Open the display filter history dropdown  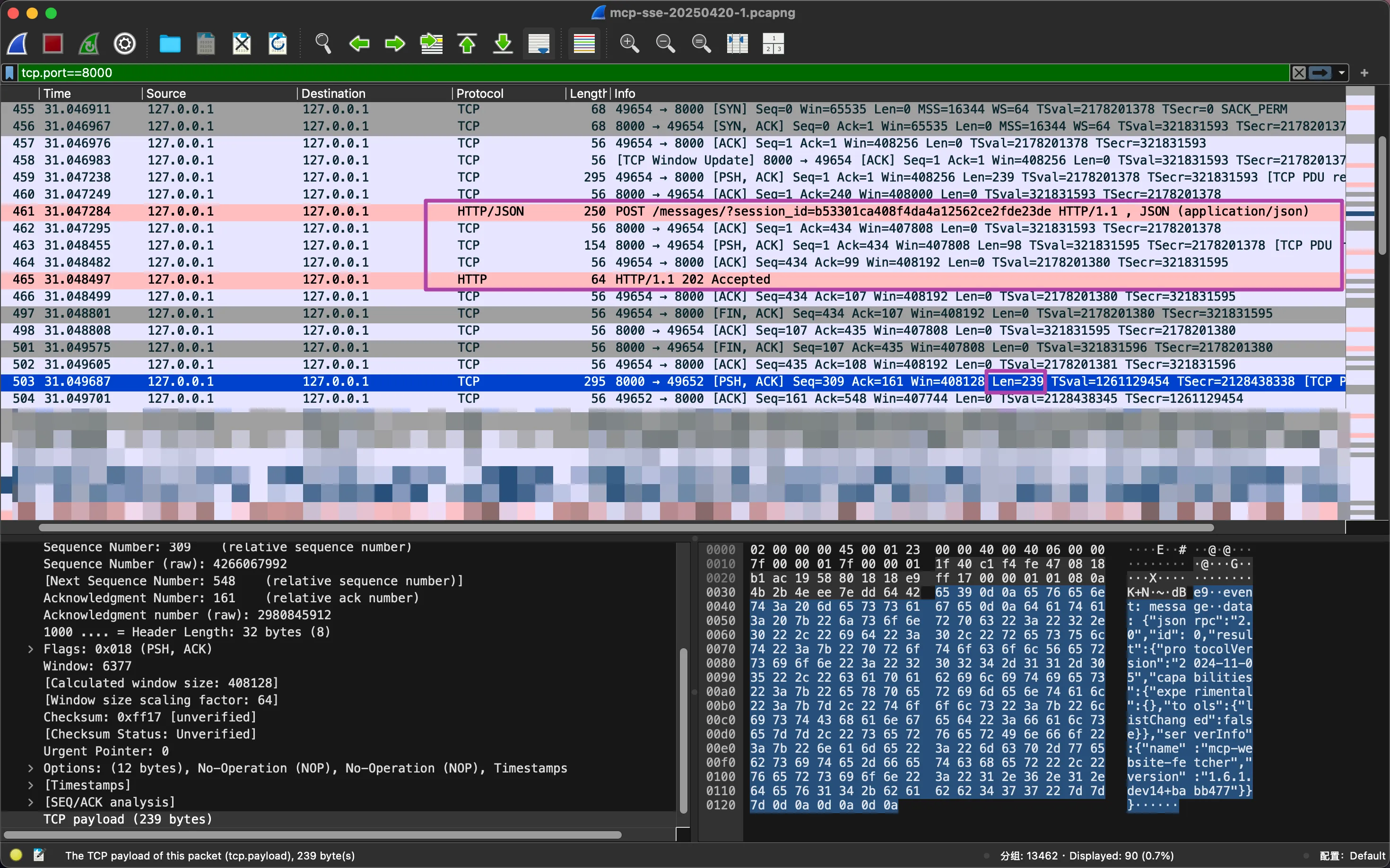(1342, 73)
